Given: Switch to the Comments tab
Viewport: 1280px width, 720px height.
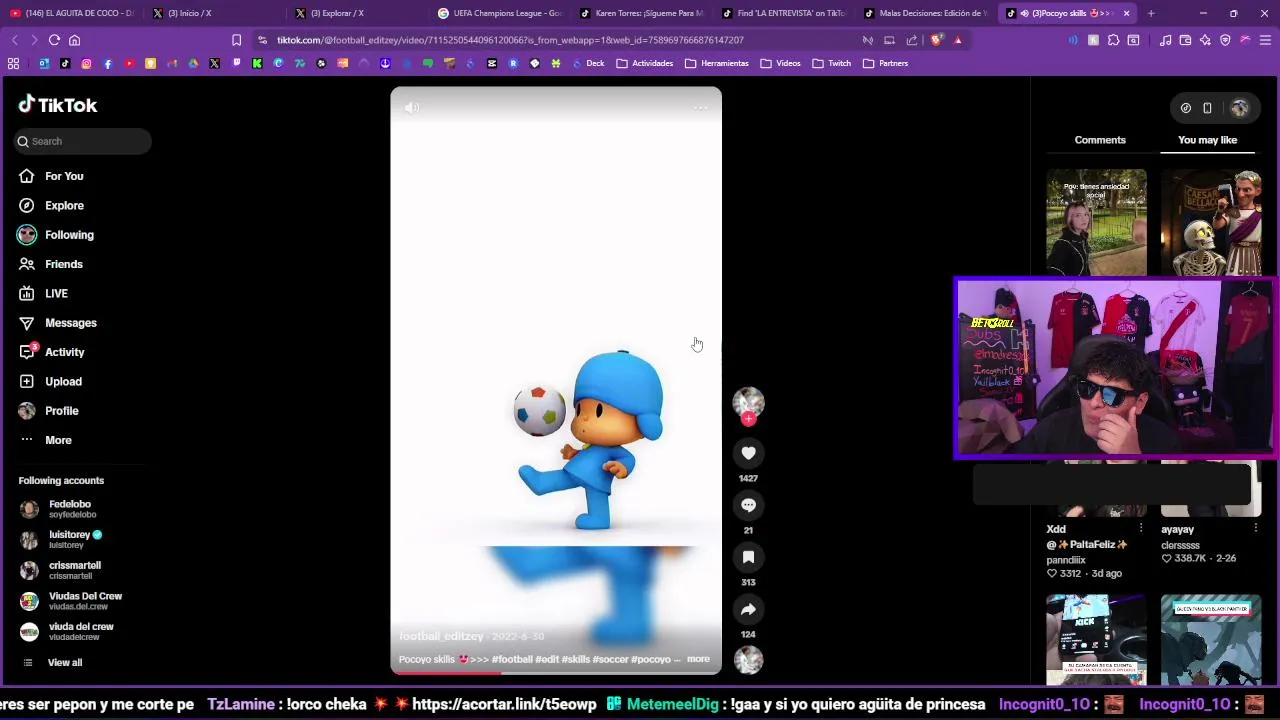Looking at the screenshot, I should coord(1100,140).
